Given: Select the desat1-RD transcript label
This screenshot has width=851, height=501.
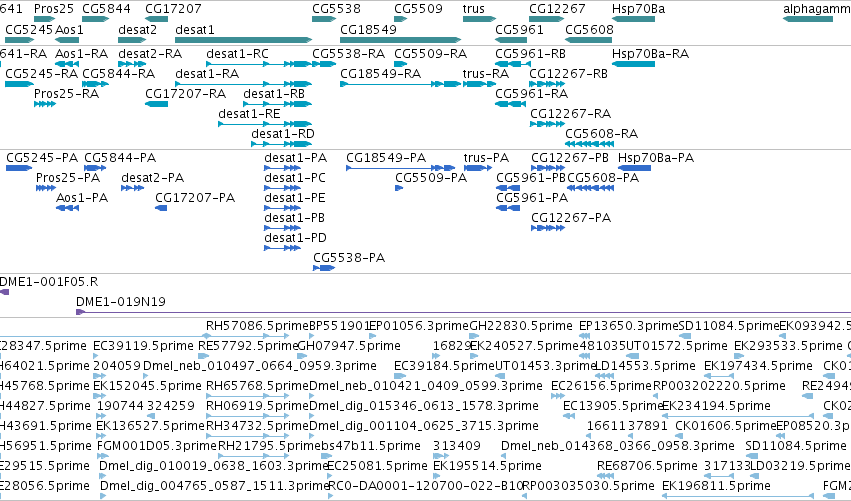Looking at the screenshot, I should point(283,134).
